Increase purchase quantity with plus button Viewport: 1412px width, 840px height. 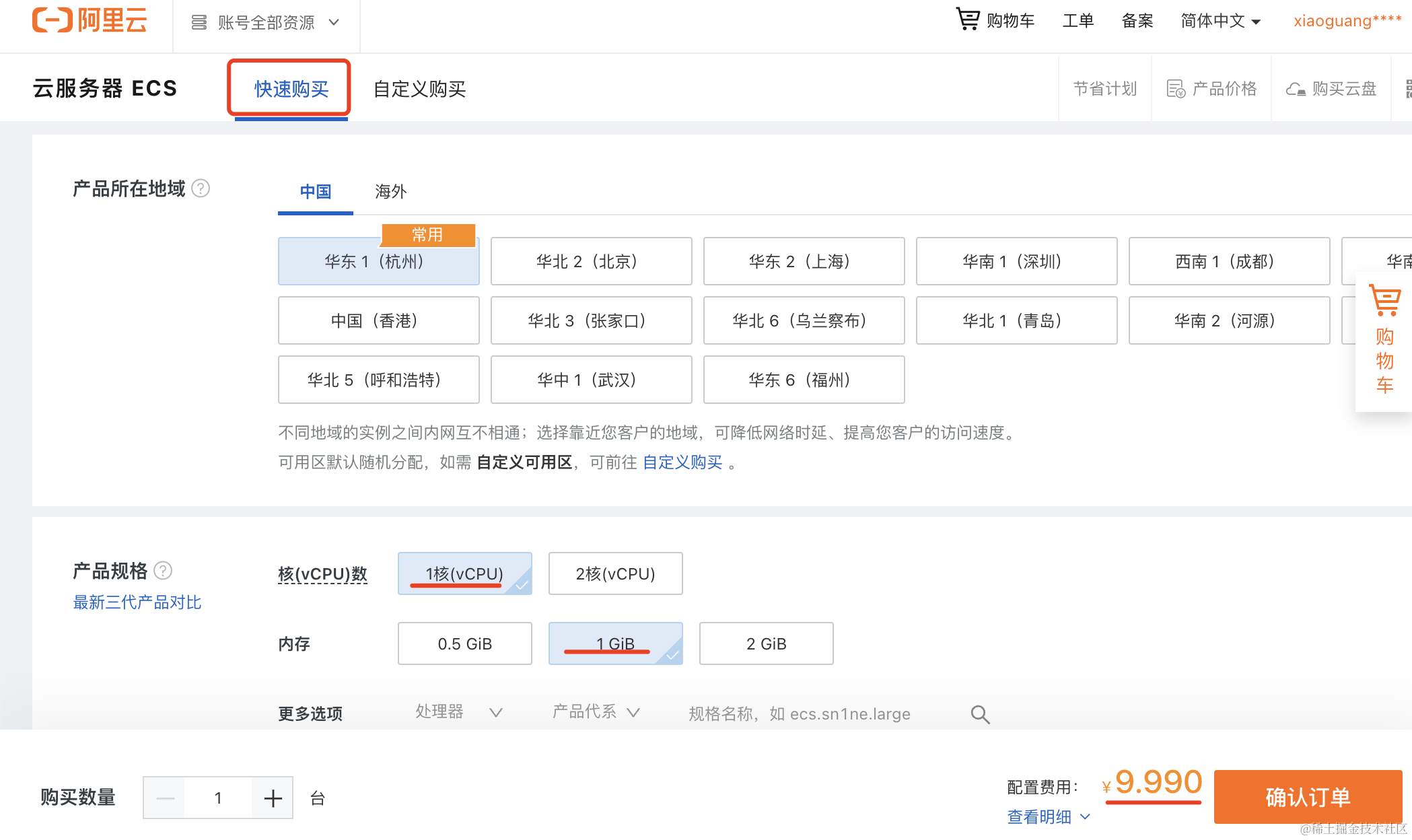[273, 798]
